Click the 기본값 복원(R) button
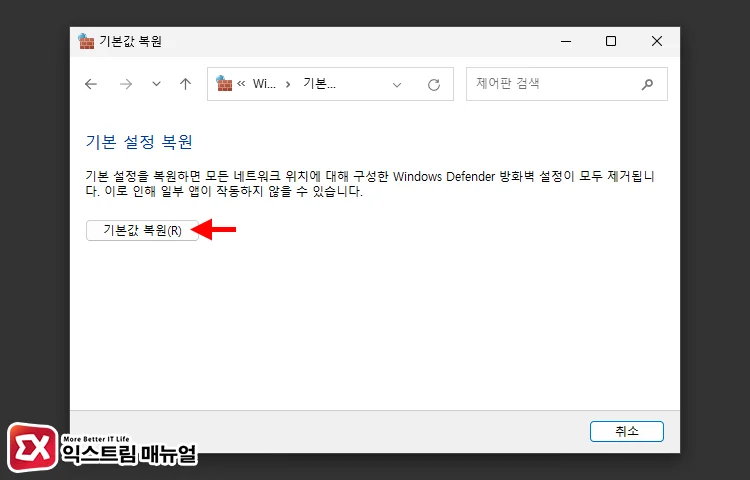The image size is (750, 480). click(142, 230)
